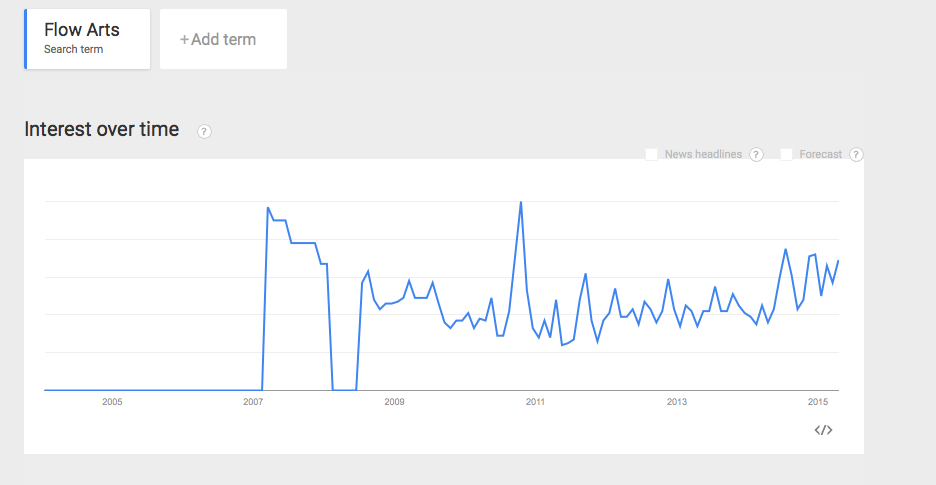Select the Flow Arts search term card
The image size is (936, 485).
pos(87,39)
